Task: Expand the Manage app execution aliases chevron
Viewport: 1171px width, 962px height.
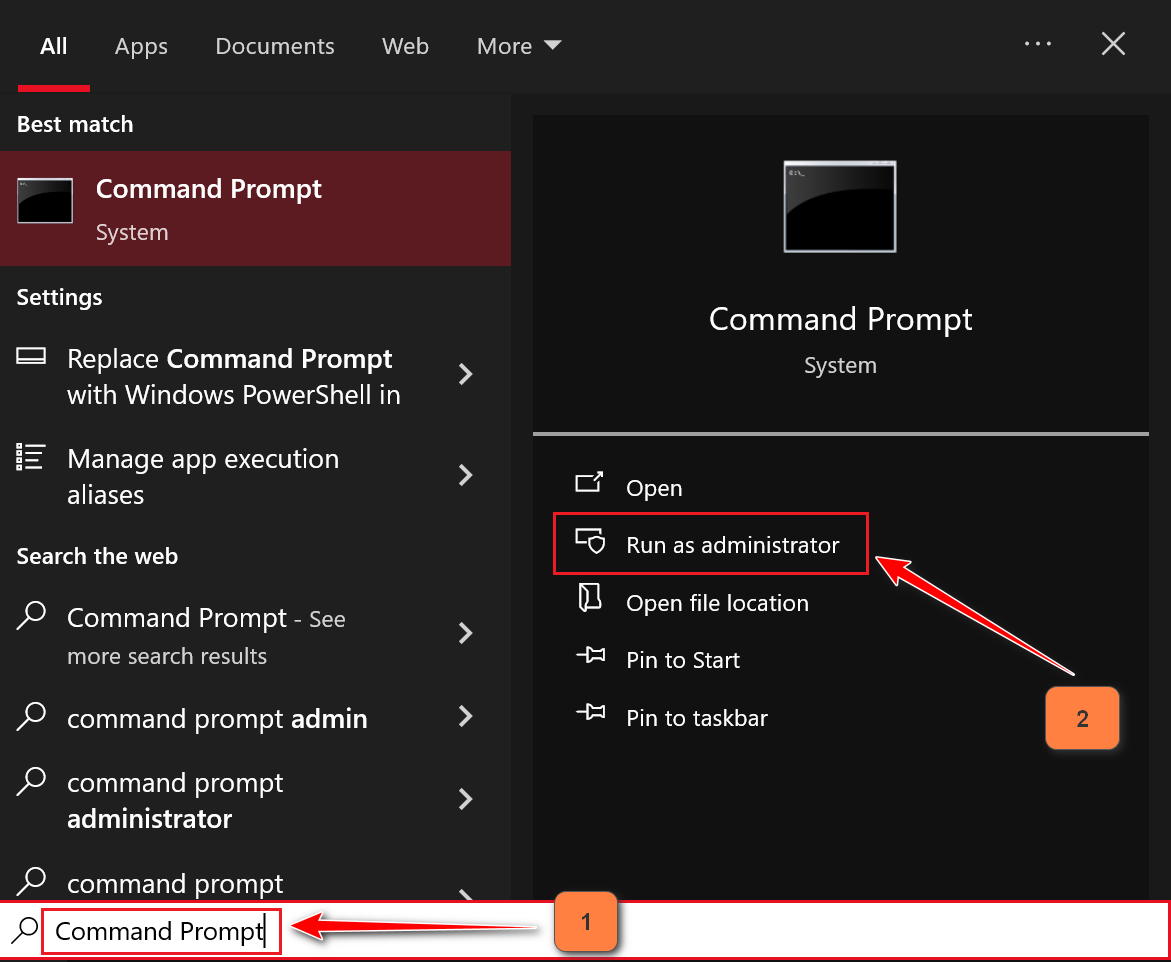Action: click(465, 475)
